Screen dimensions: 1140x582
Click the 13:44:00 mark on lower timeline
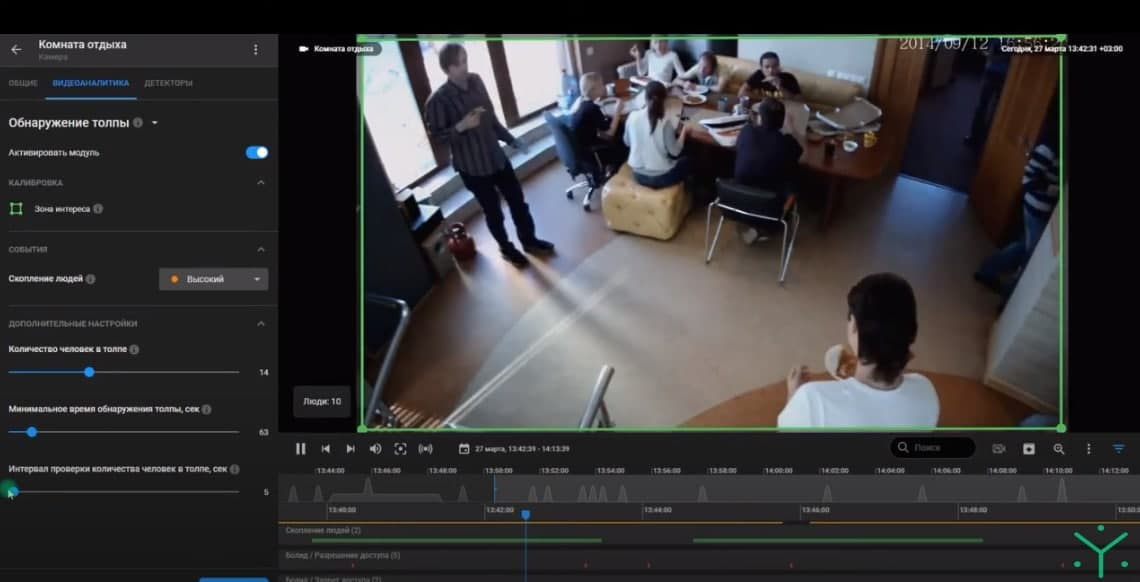(656, 511)
